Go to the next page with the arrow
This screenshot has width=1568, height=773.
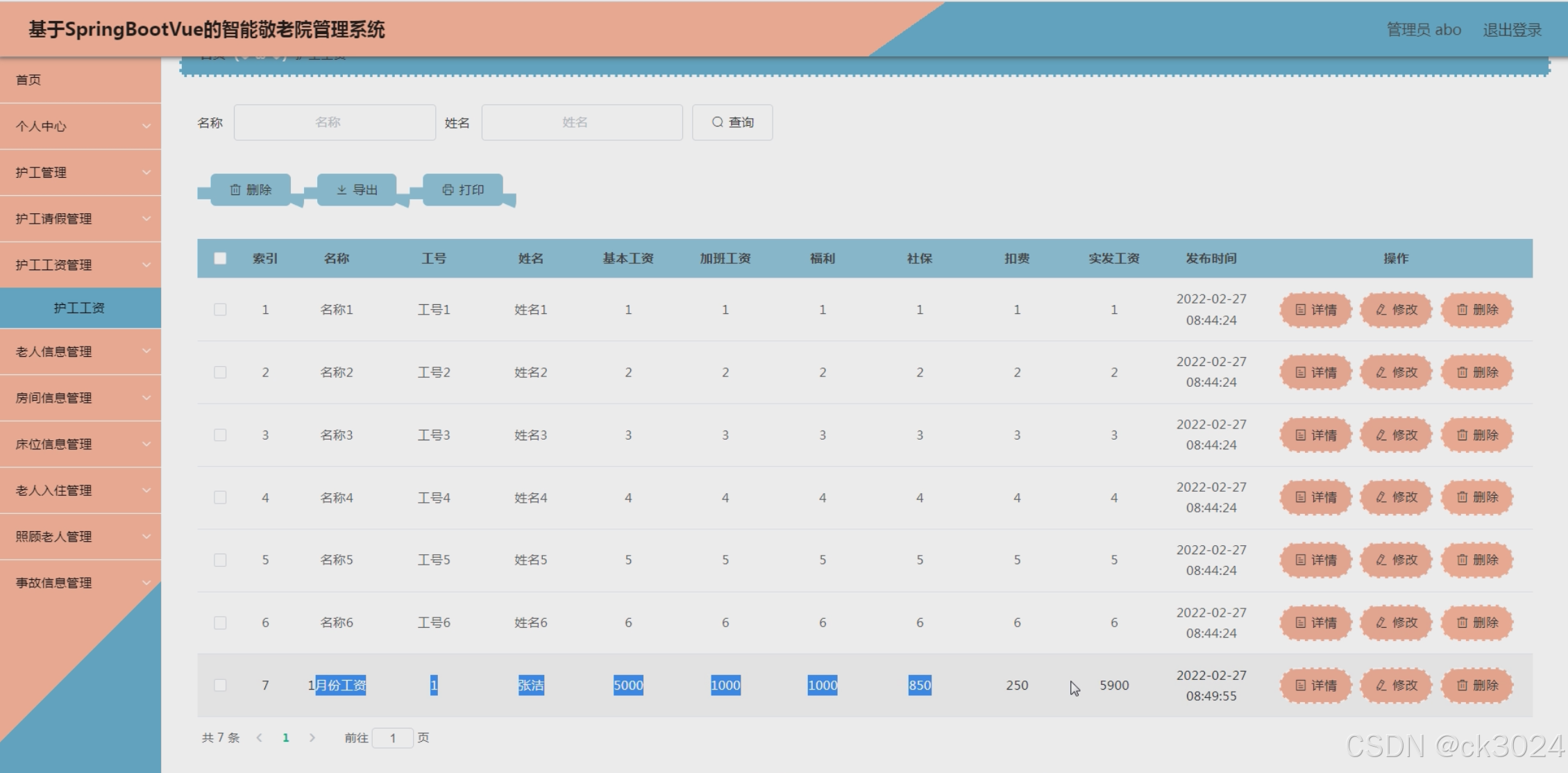[x=312, y=738]
